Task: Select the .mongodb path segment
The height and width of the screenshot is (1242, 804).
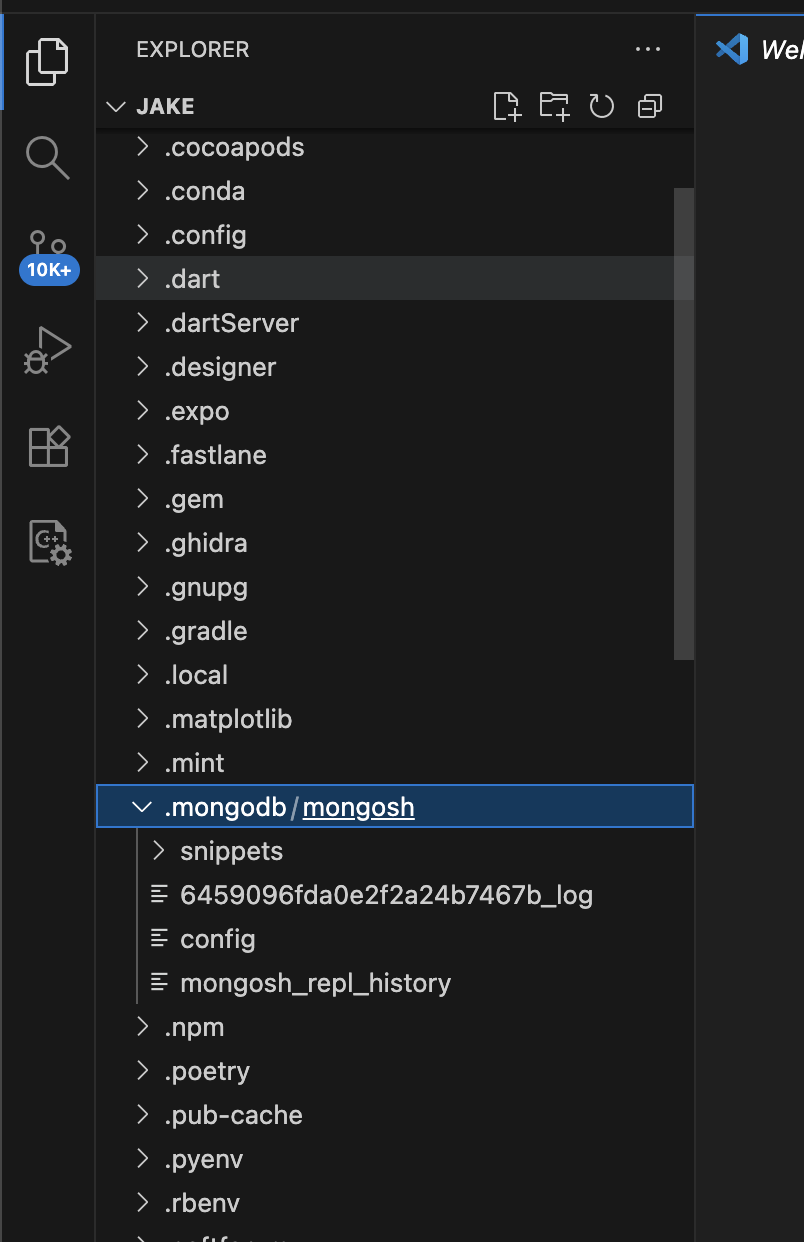Action: 225,807
